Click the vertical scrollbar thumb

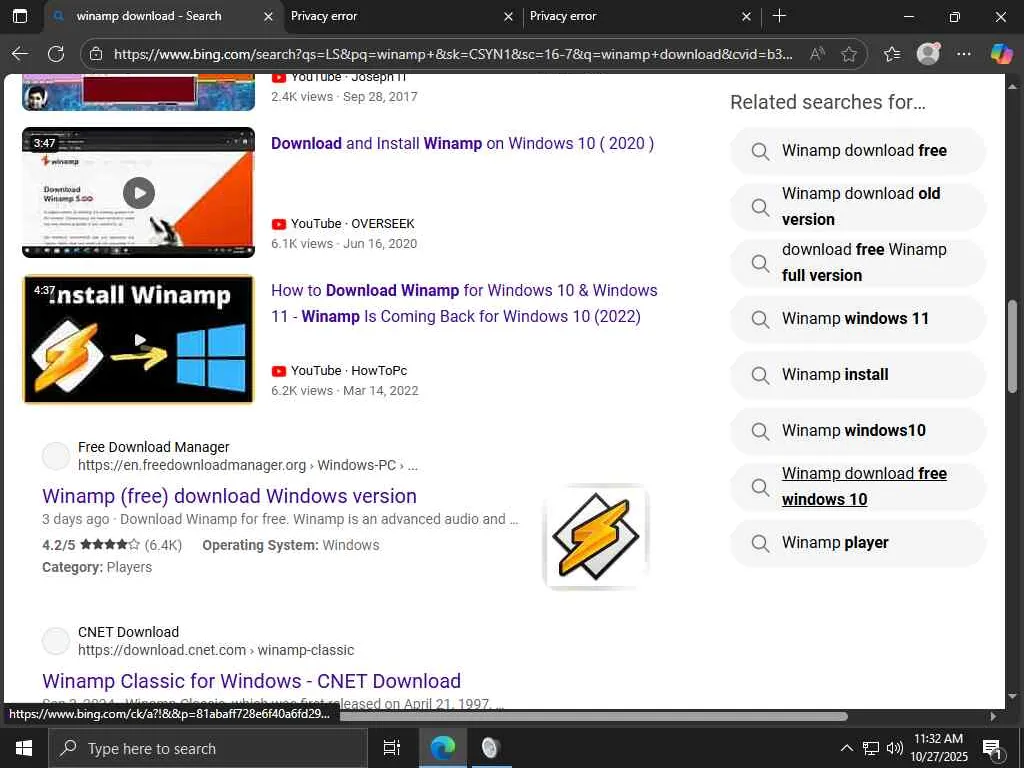click(1013, 346)
